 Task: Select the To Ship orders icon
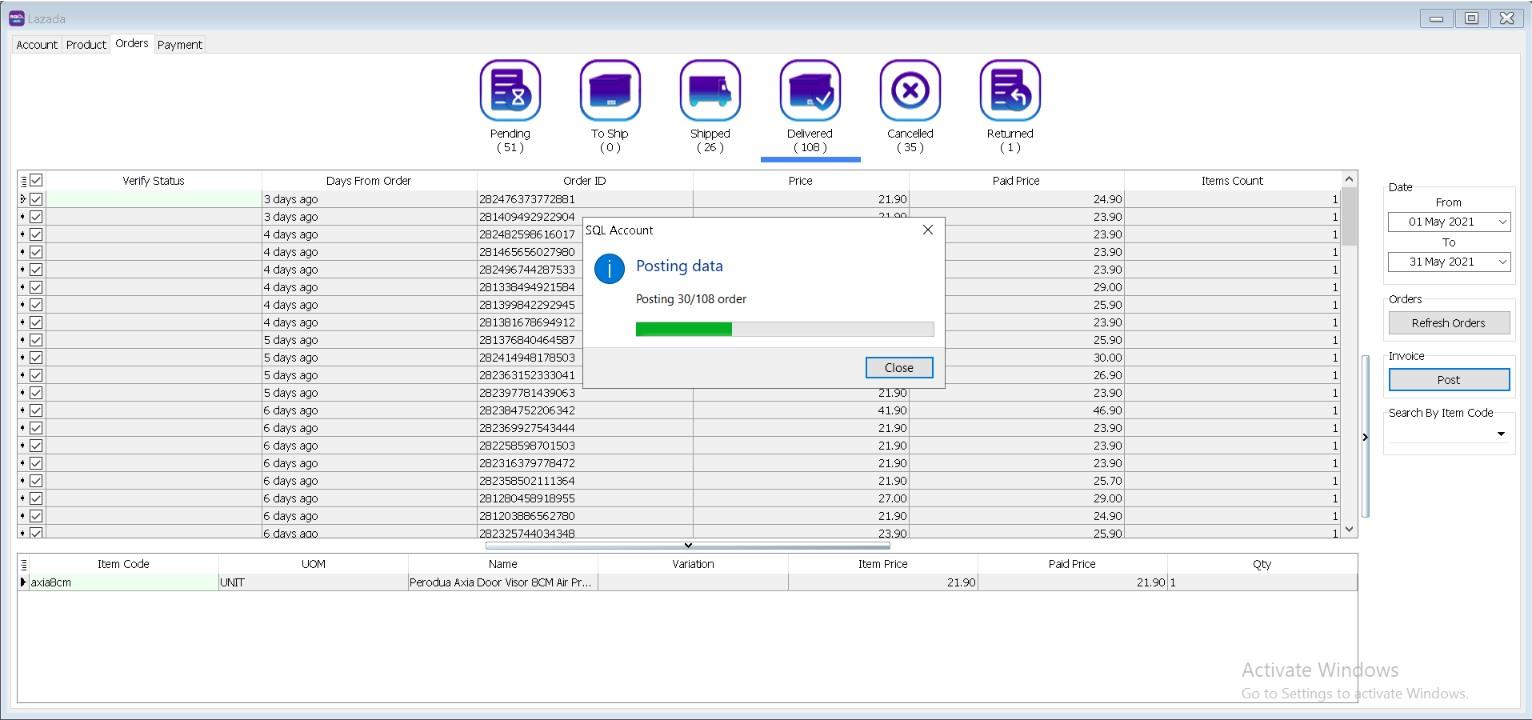610,91
